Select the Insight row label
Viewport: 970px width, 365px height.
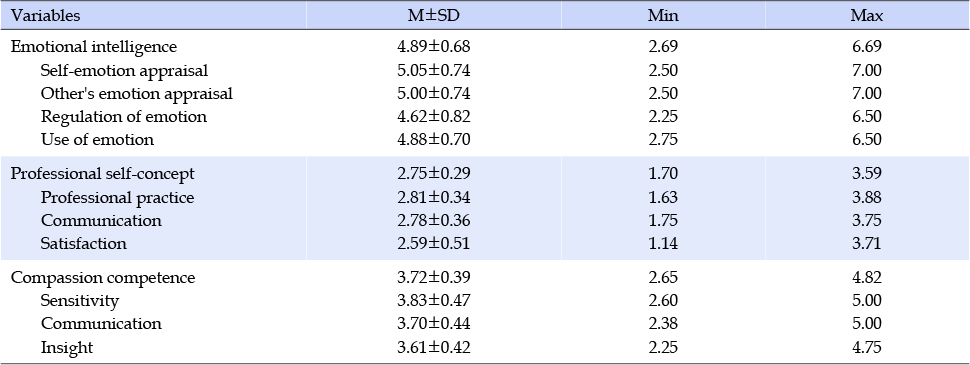[67, 348]
